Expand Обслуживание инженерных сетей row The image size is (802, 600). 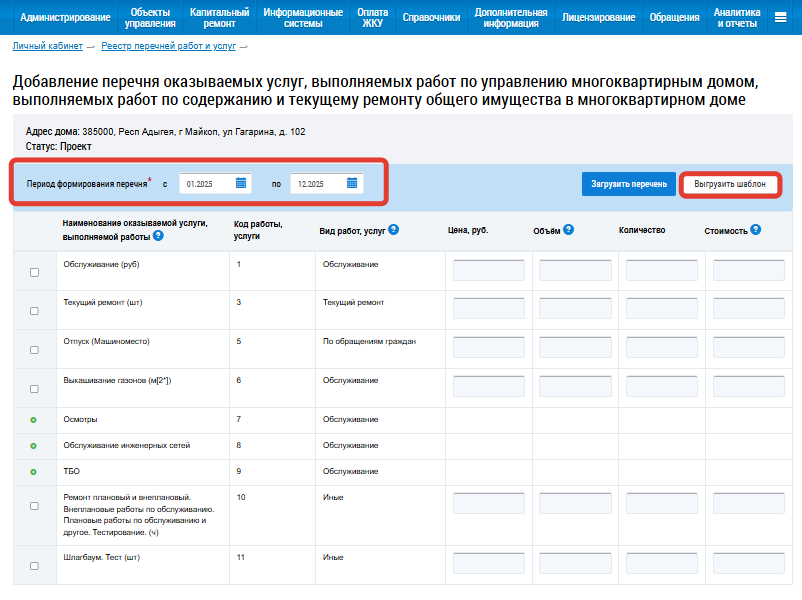point(33,446)
